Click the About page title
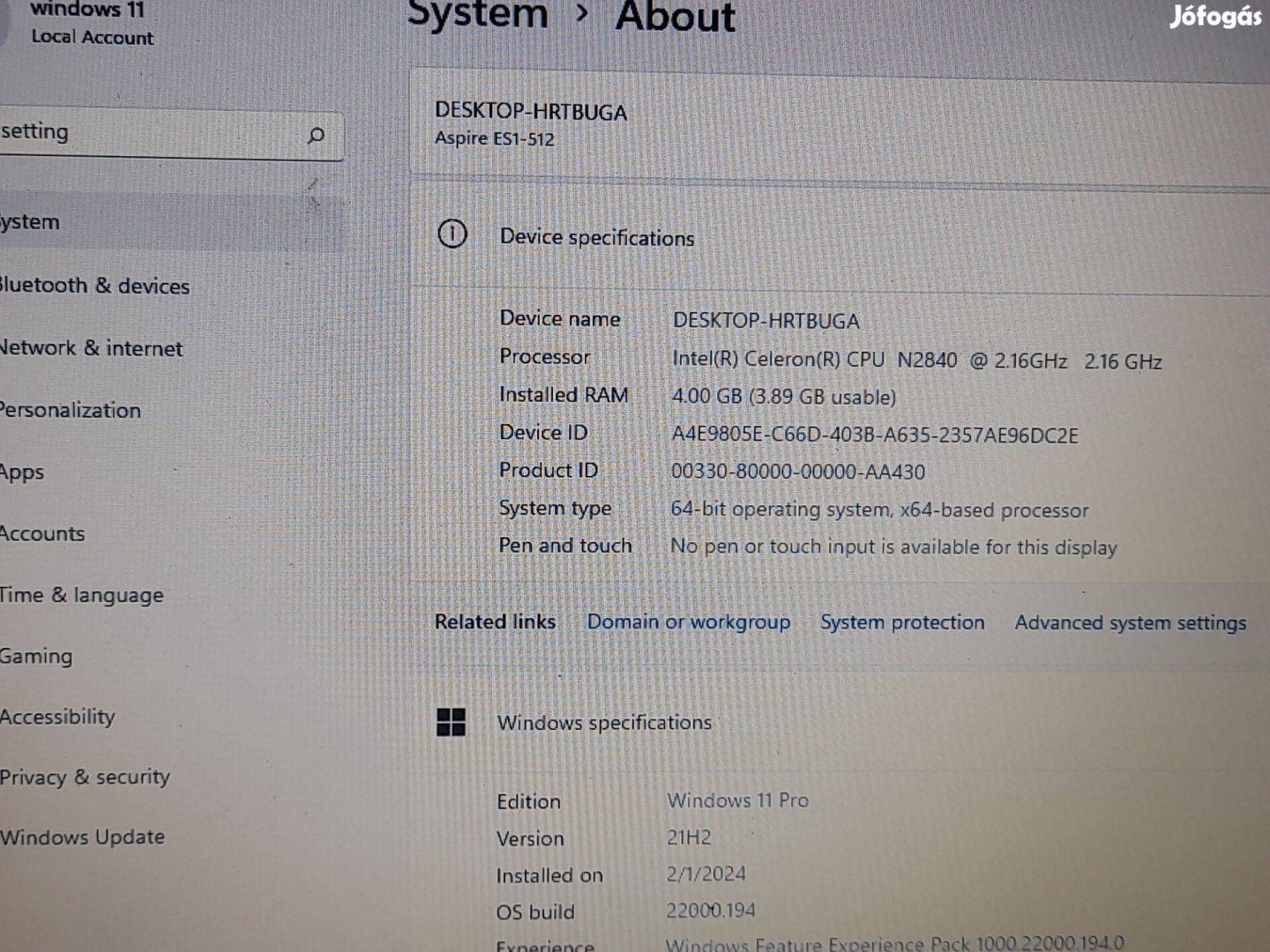 676,16
